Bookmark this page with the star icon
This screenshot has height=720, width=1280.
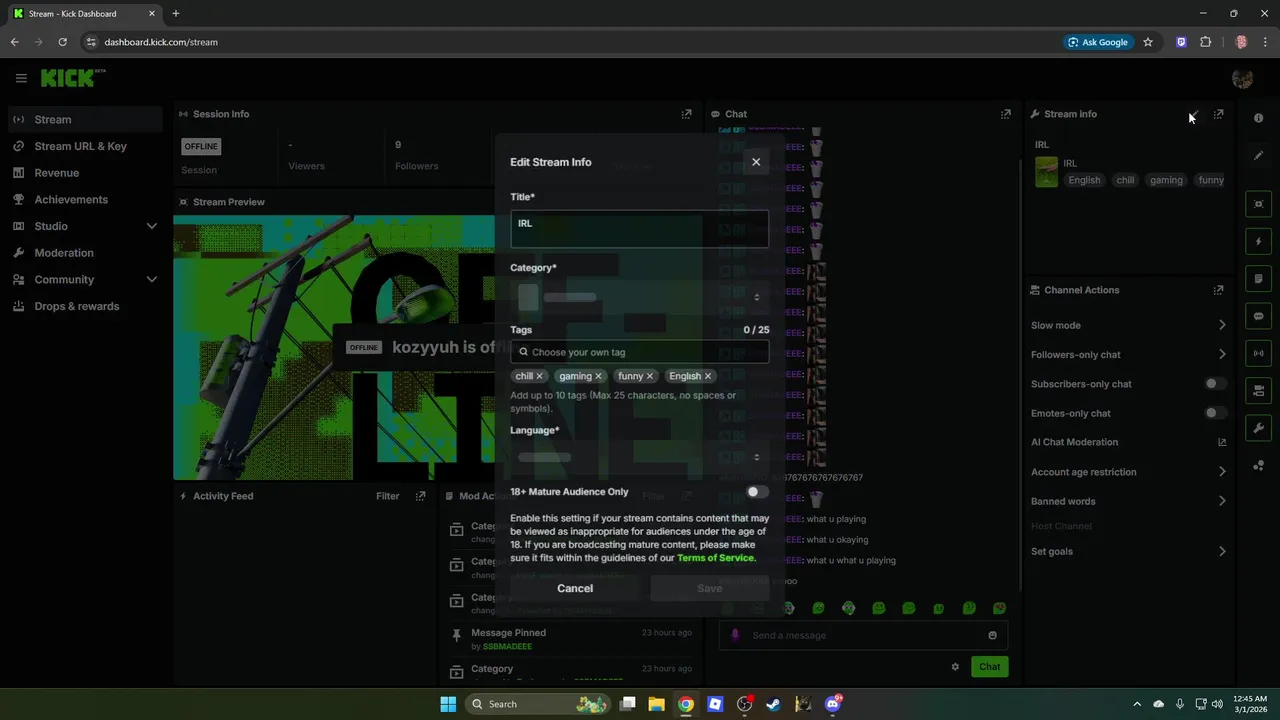[x=1148, y=42]
